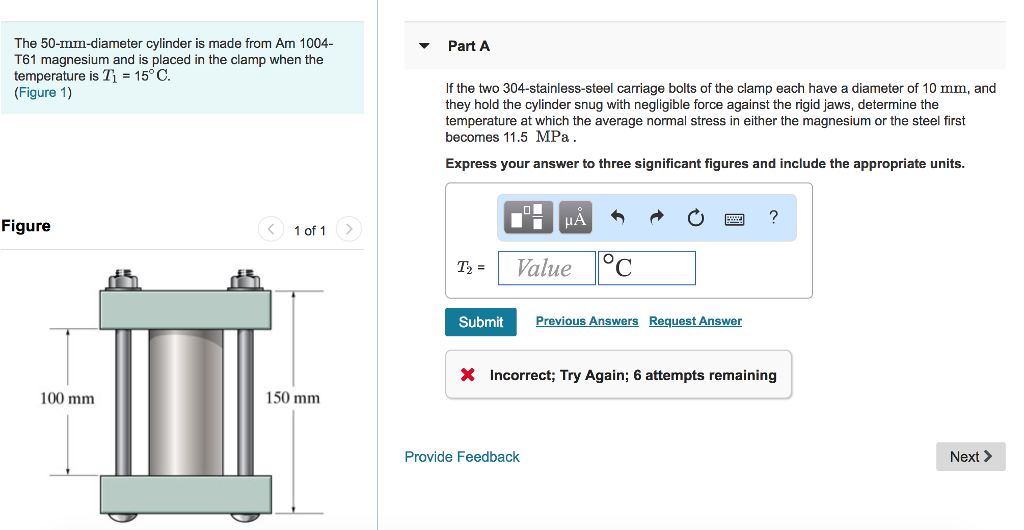This screenshot has width=1024, height=530.
Task: Open the Greek symbols µÅ palette
Action: click(575, 217)
